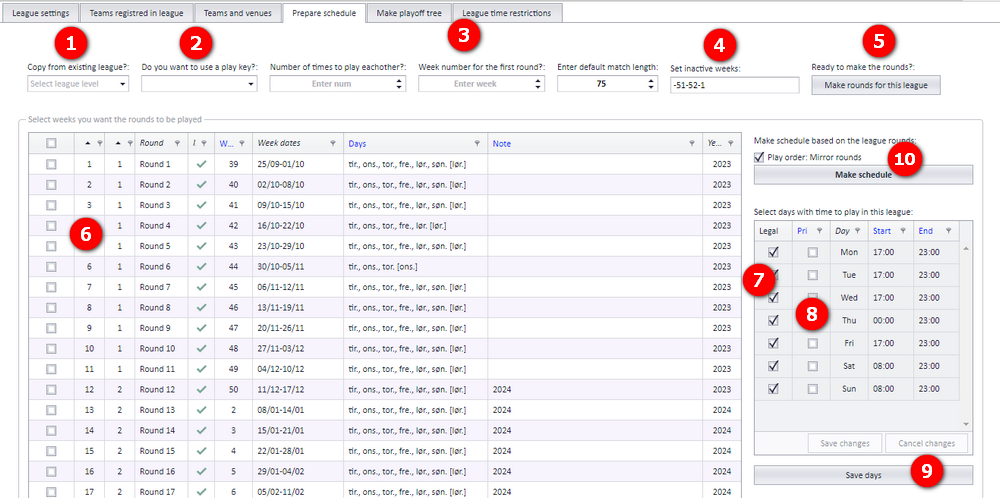Image resolution: width=1000 pixels, height=498 pixels.
Task: Click the week number 48 cell
Action: 233,348
